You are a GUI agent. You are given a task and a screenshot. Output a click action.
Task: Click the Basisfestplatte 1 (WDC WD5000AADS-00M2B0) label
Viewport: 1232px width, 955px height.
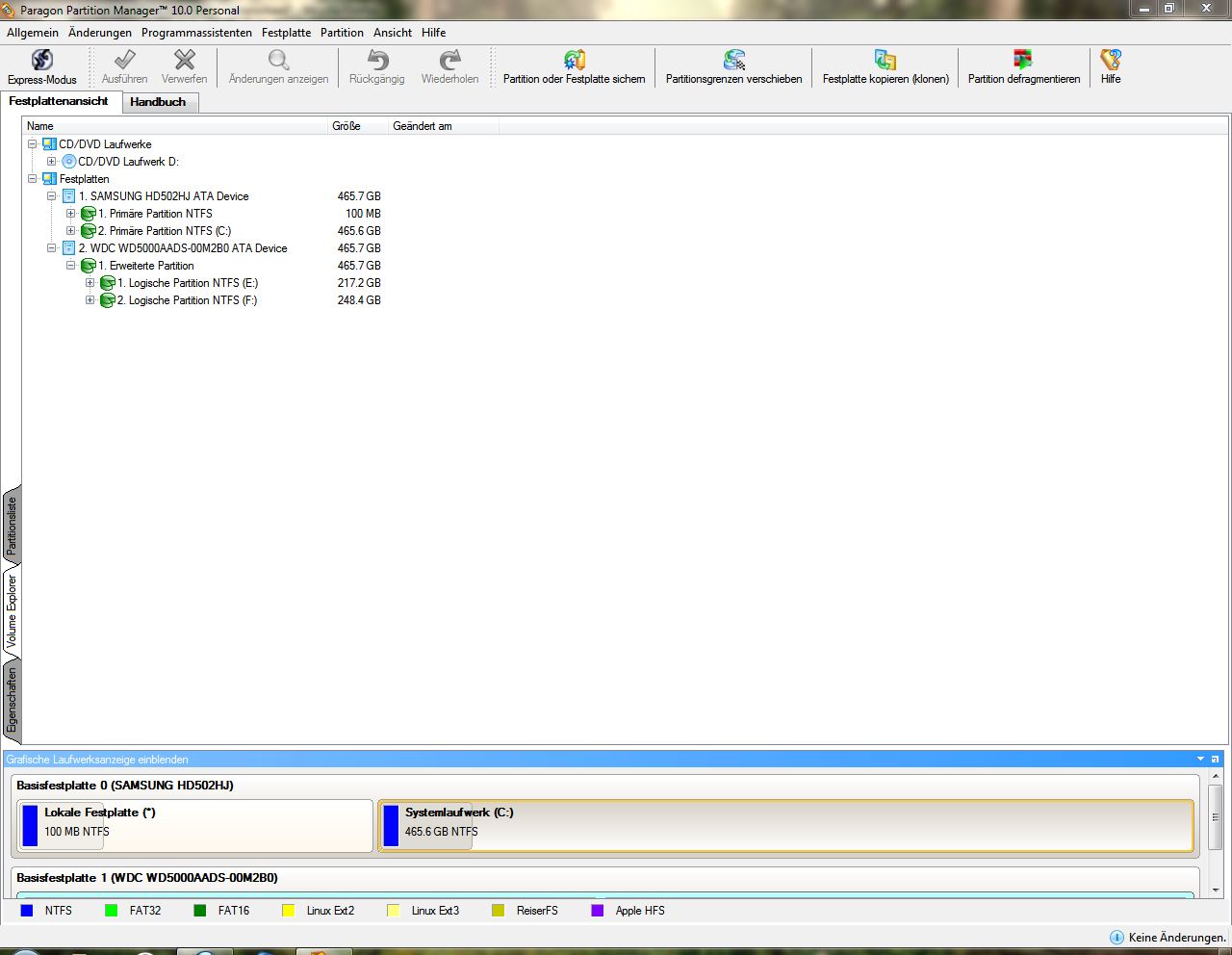pos(147,878)
